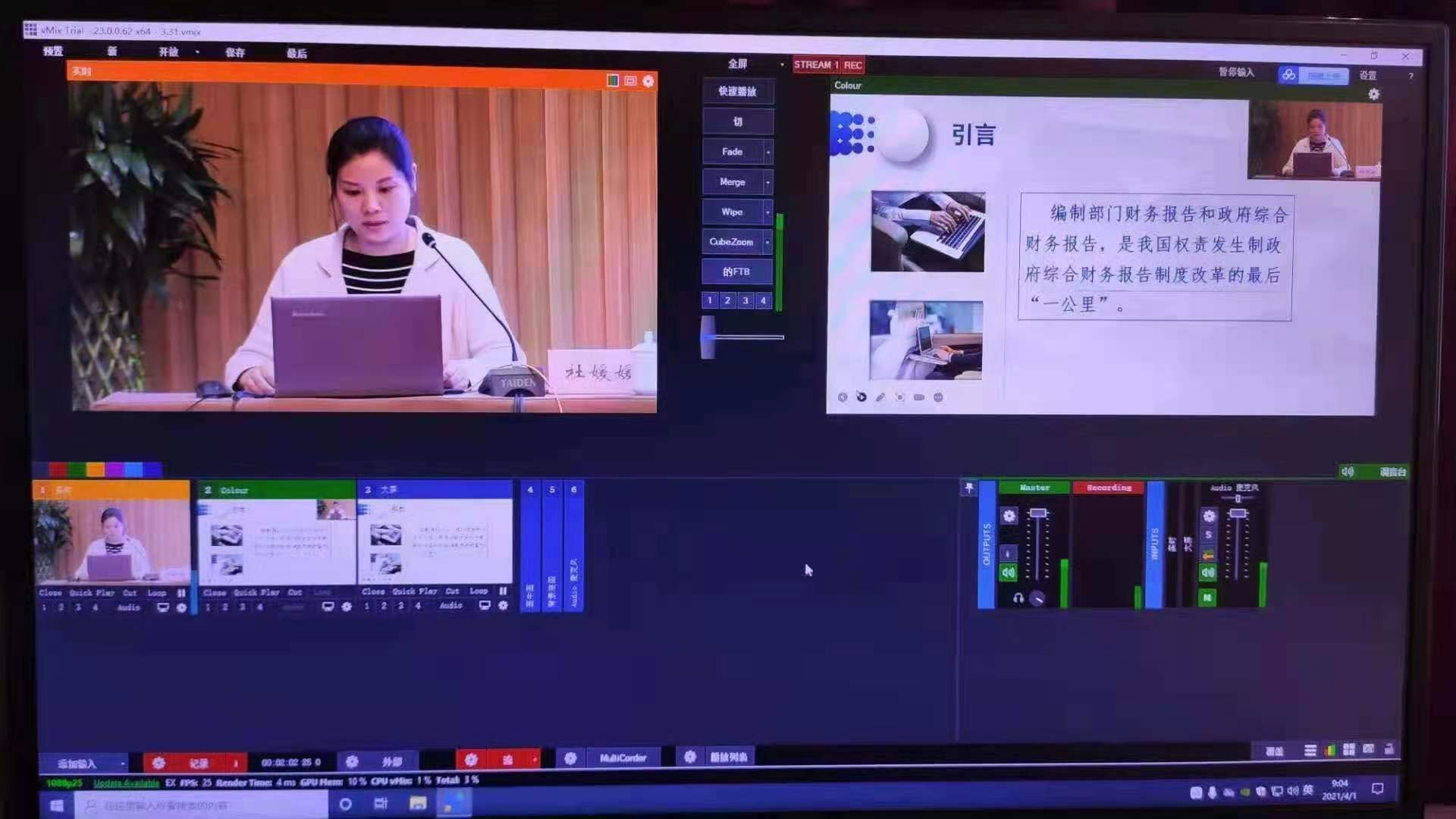Viewport: 1456px width, 819px height.
Task: Toggle the audio mixer speaker button at right
Action: pos(1348,472)
